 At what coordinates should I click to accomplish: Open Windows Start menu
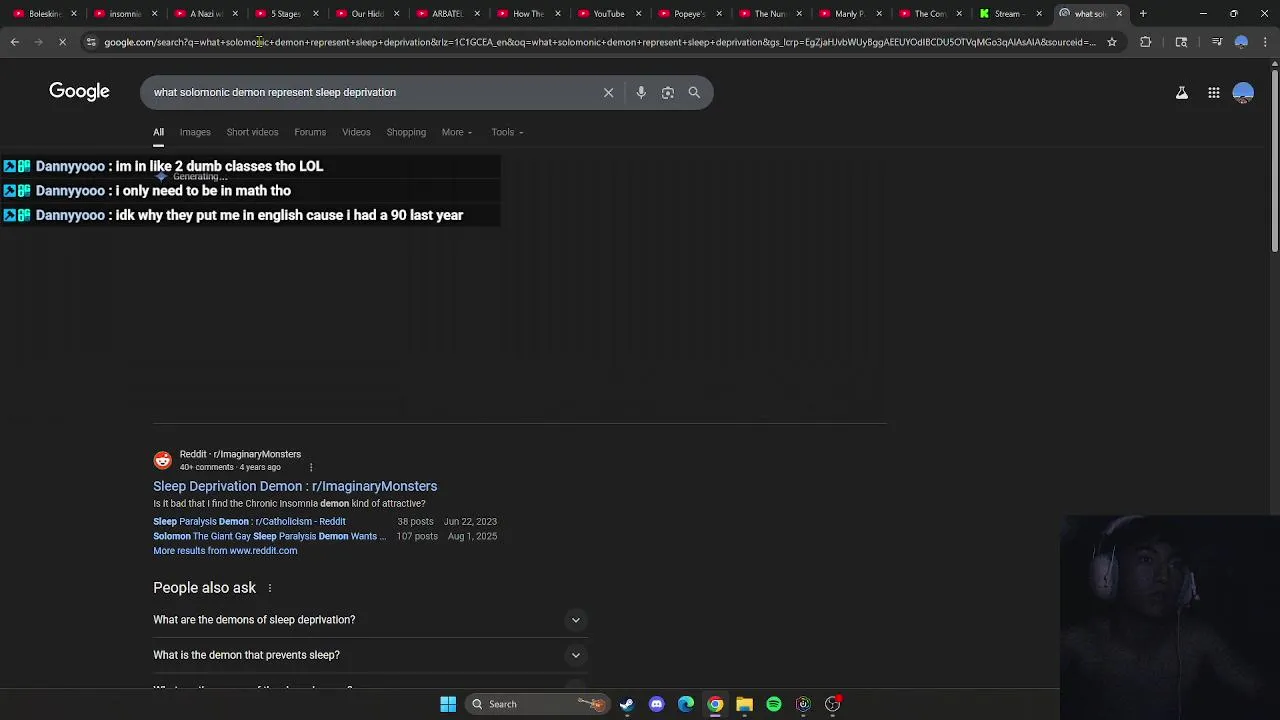[x=448, y=704]
